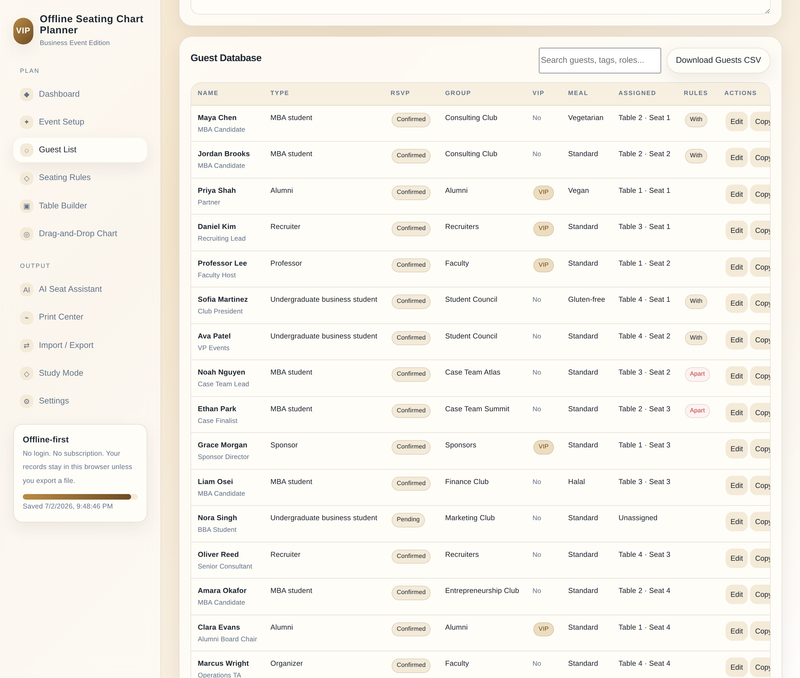This screenshot has height=678, width=800.
Task: Open Seating Rules section
Action: pos(80,178)
